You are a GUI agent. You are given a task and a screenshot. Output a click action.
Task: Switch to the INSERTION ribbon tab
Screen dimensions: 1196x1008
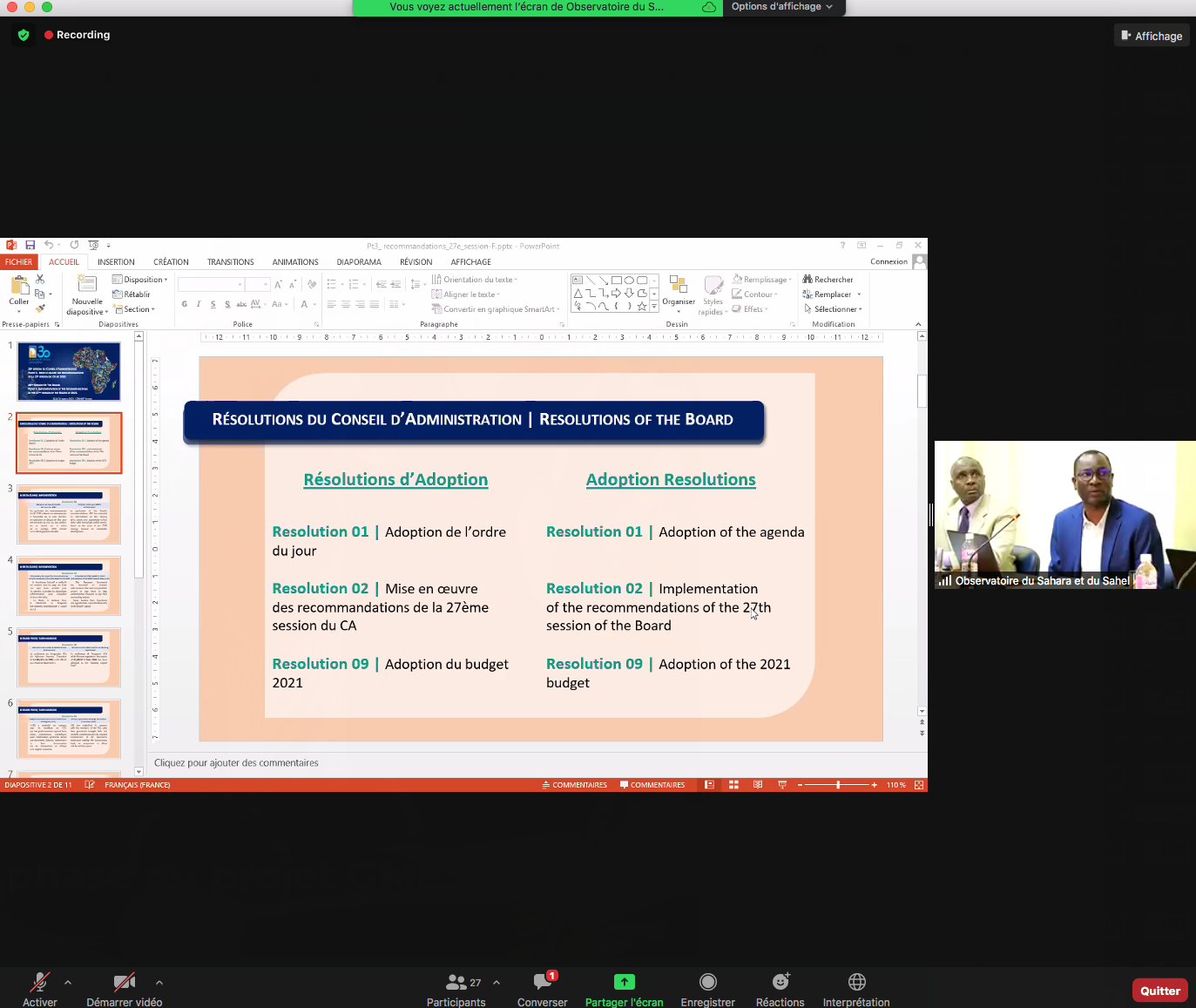coord(116,262)
